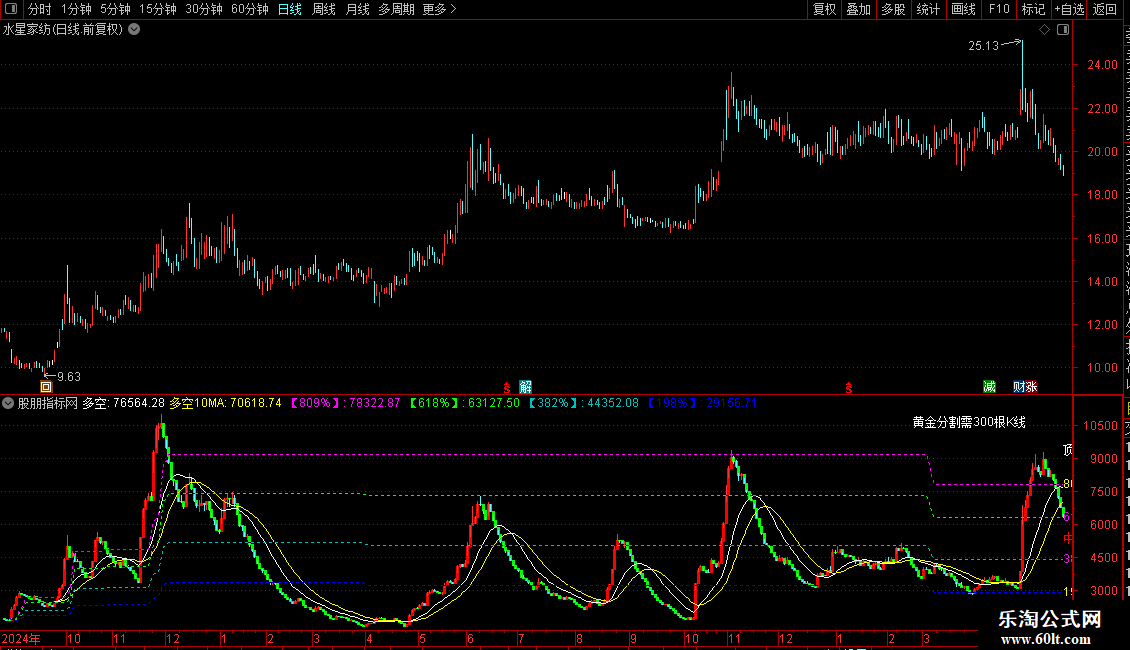Toggle the right panel icon above the chart
The image size is (1130, 650).
1063,30
